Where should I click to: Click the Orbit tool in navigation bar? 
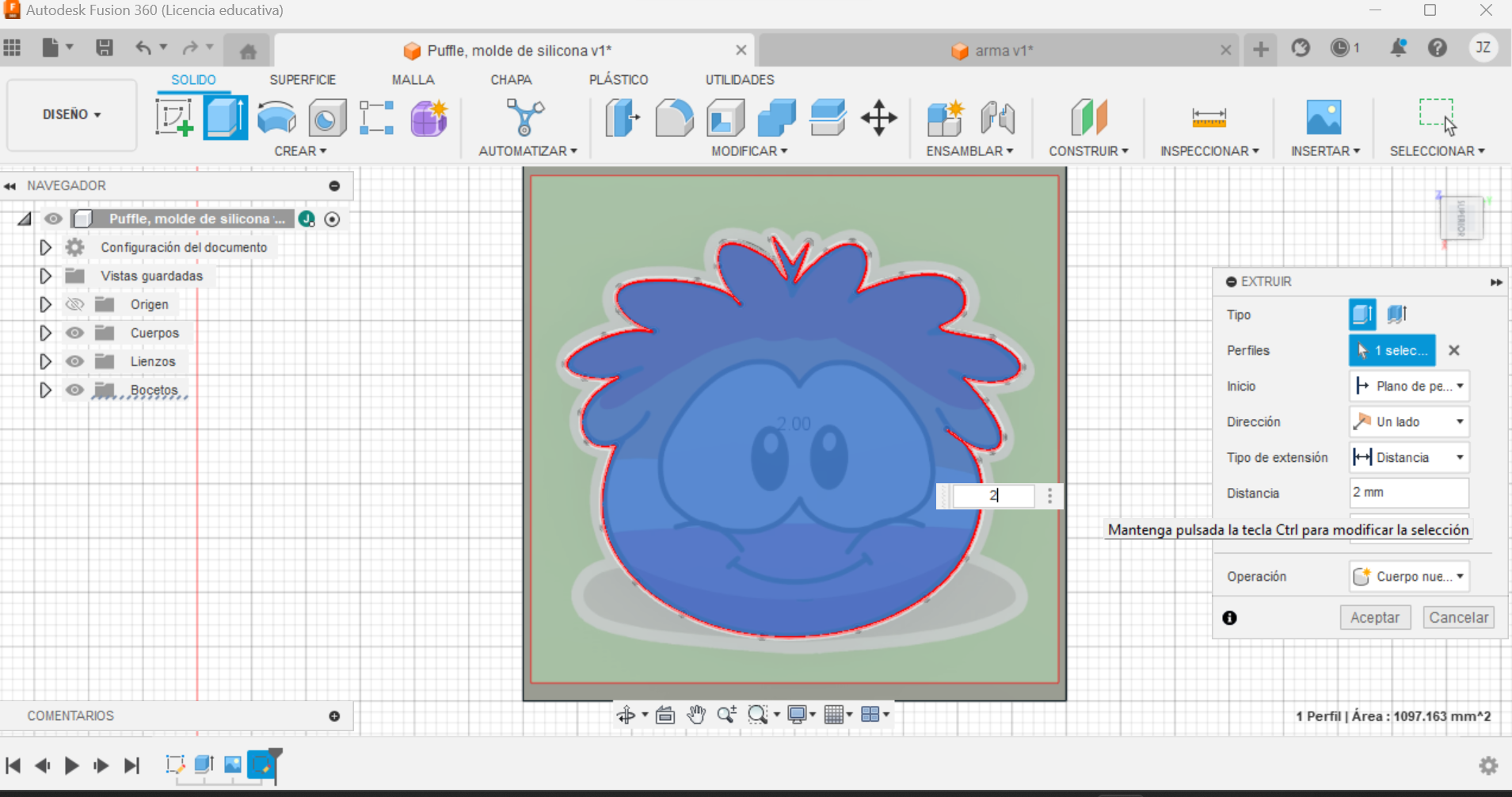(627, 715)
